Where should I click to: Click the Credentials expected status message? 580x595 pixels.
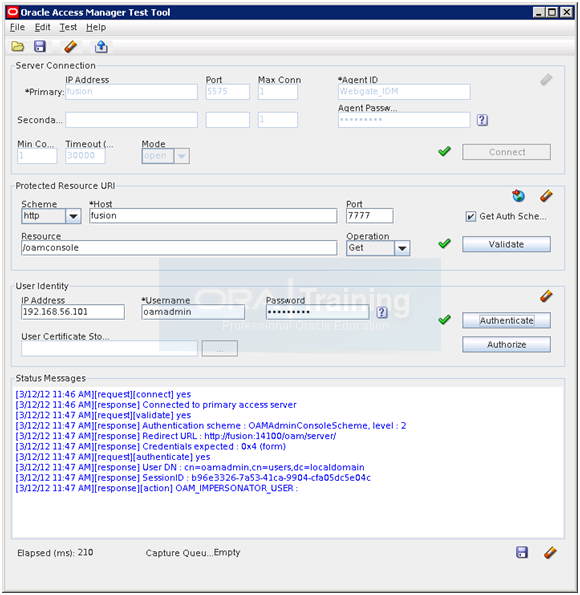(151, 447)
